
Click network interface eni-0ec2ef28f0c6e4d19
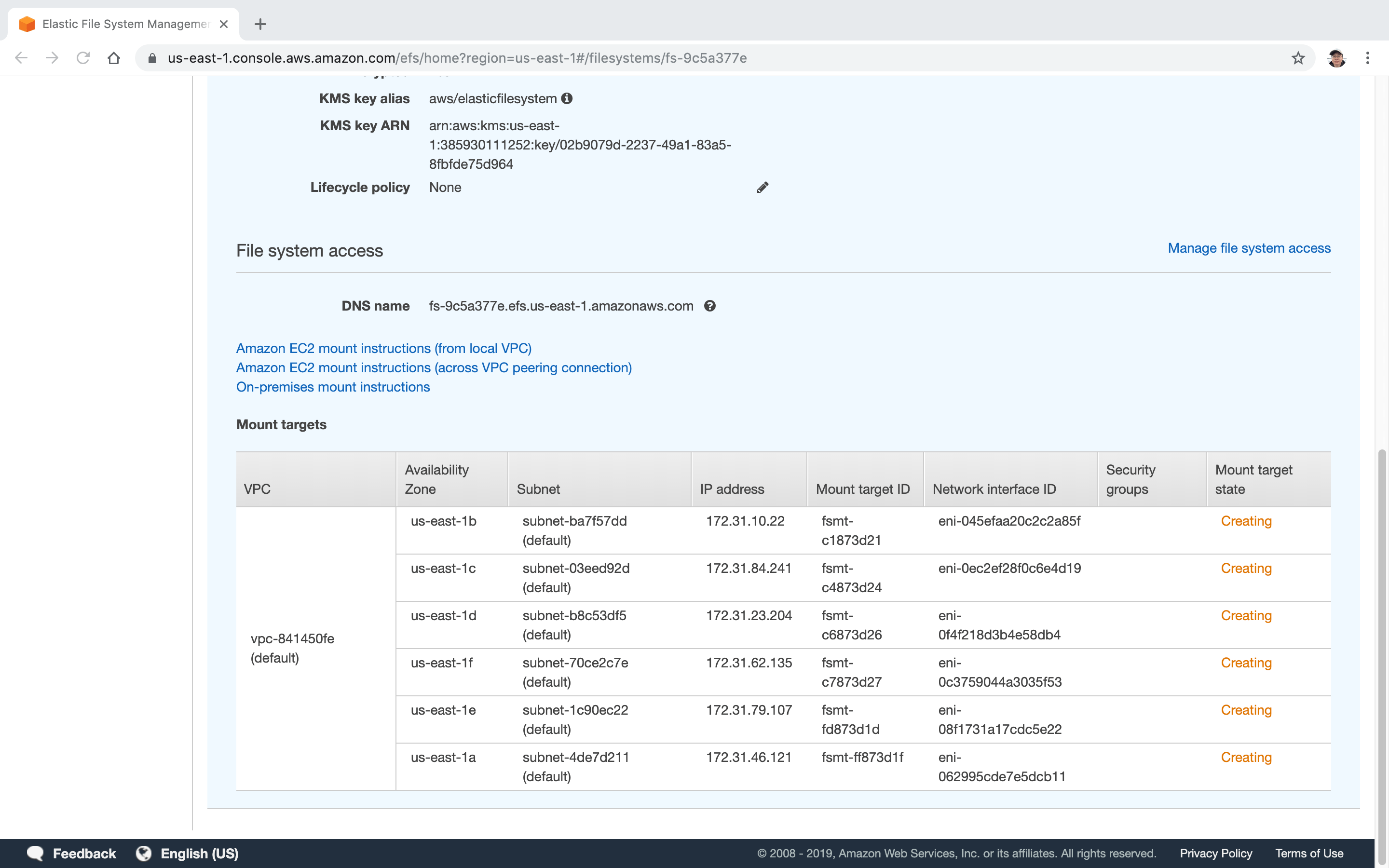pyautogui.click(x=1009, y=569)
